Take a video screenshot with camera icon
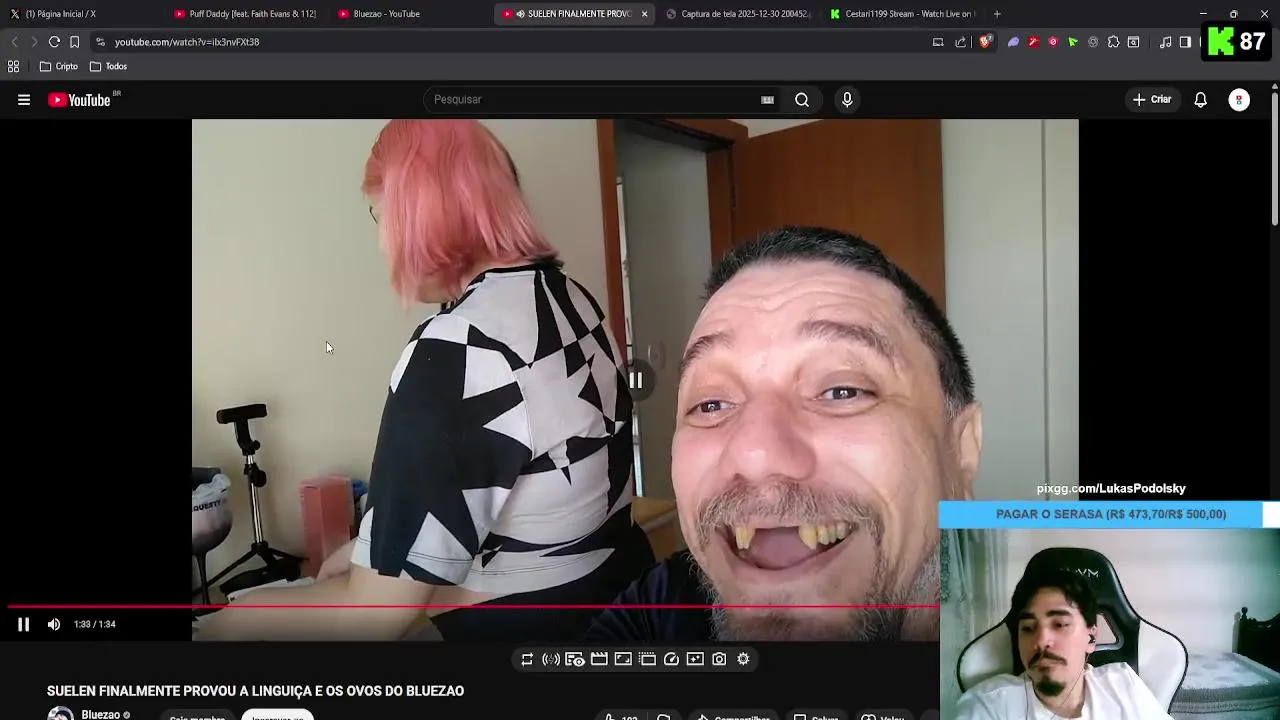This screenshot has width=1280, height=720. (719, 659)
